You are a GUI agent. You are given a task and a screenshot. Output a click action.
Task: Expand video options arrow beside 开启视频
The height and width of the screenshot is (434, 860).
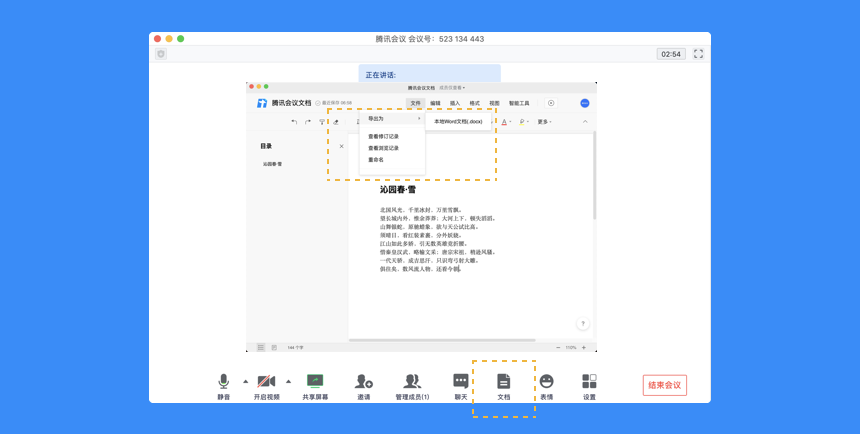pyautogui.click(x=288, y=381)
